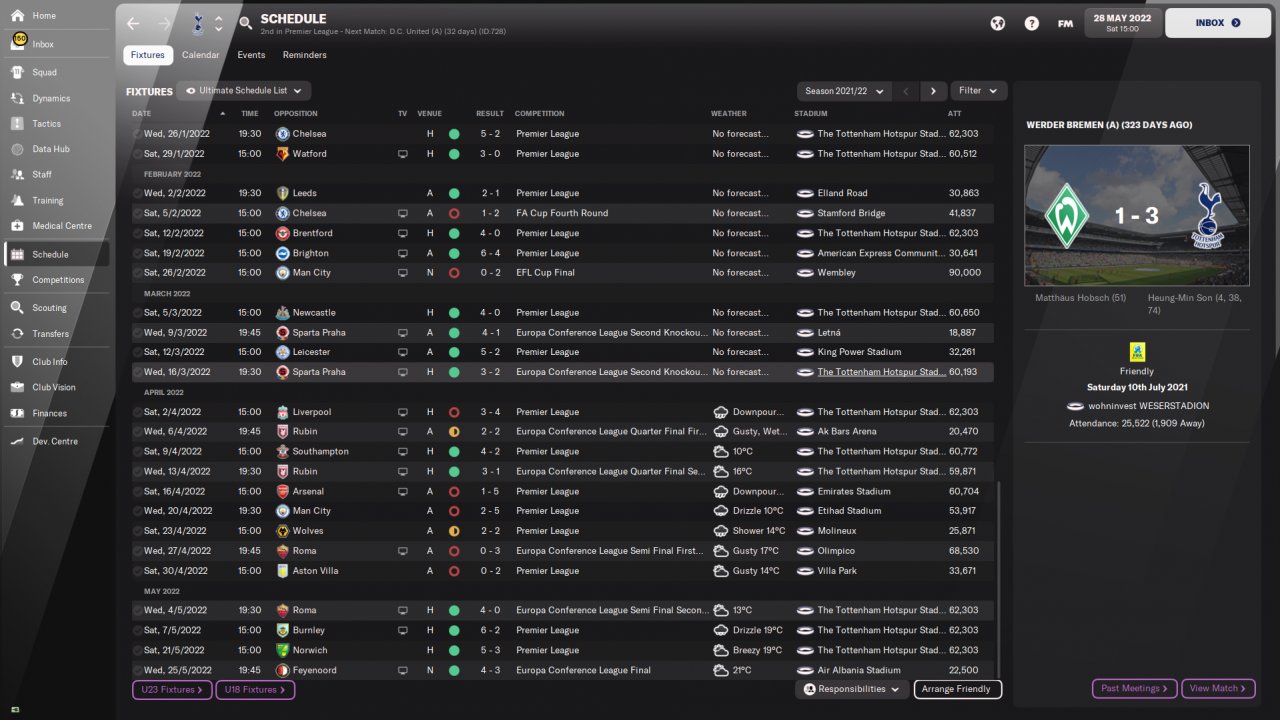This screenshot has height=720, width=1280.
Task: Open the Air Albania Stadium link
Action: [x=859, y=670]
